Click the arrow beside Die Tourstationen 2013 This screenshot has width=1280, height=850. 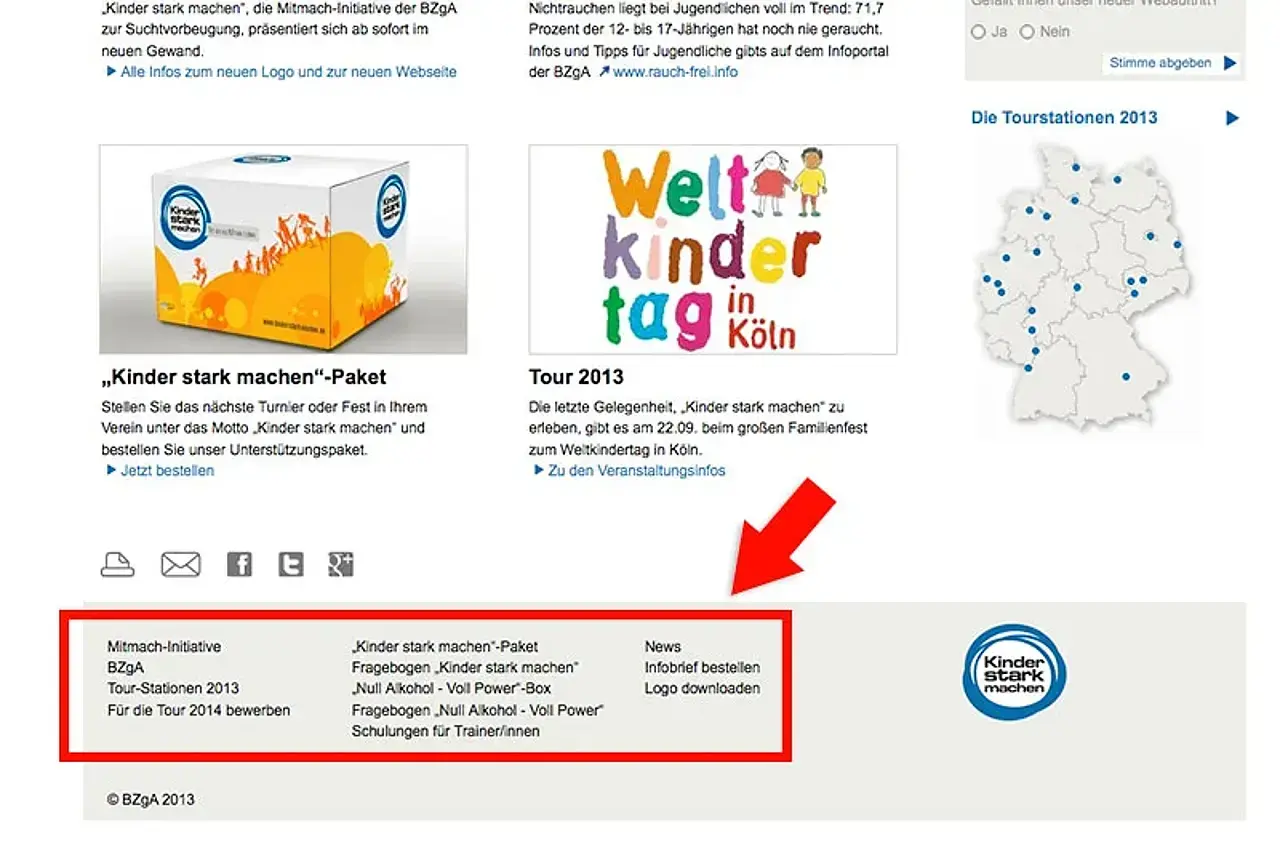click(1232, 118)
